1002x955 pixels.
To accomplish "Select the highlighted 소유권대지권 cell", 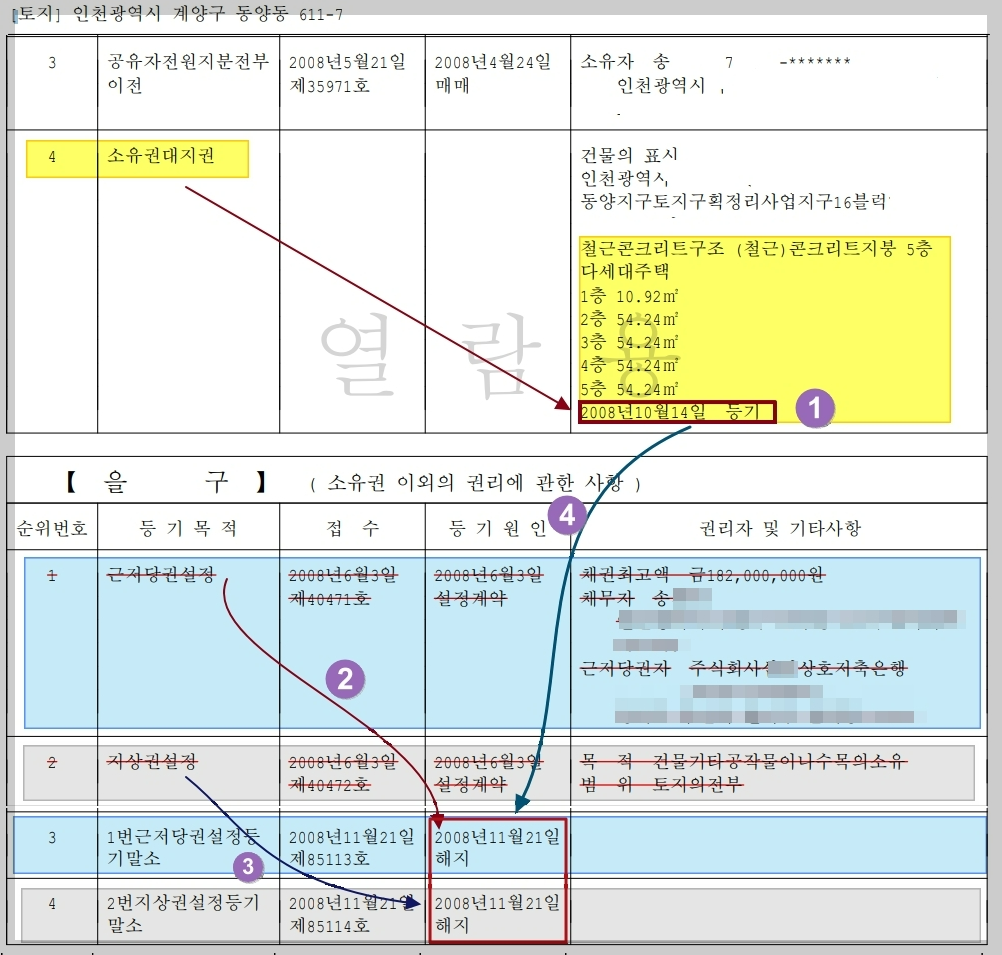I will click(x=160, y=155).
